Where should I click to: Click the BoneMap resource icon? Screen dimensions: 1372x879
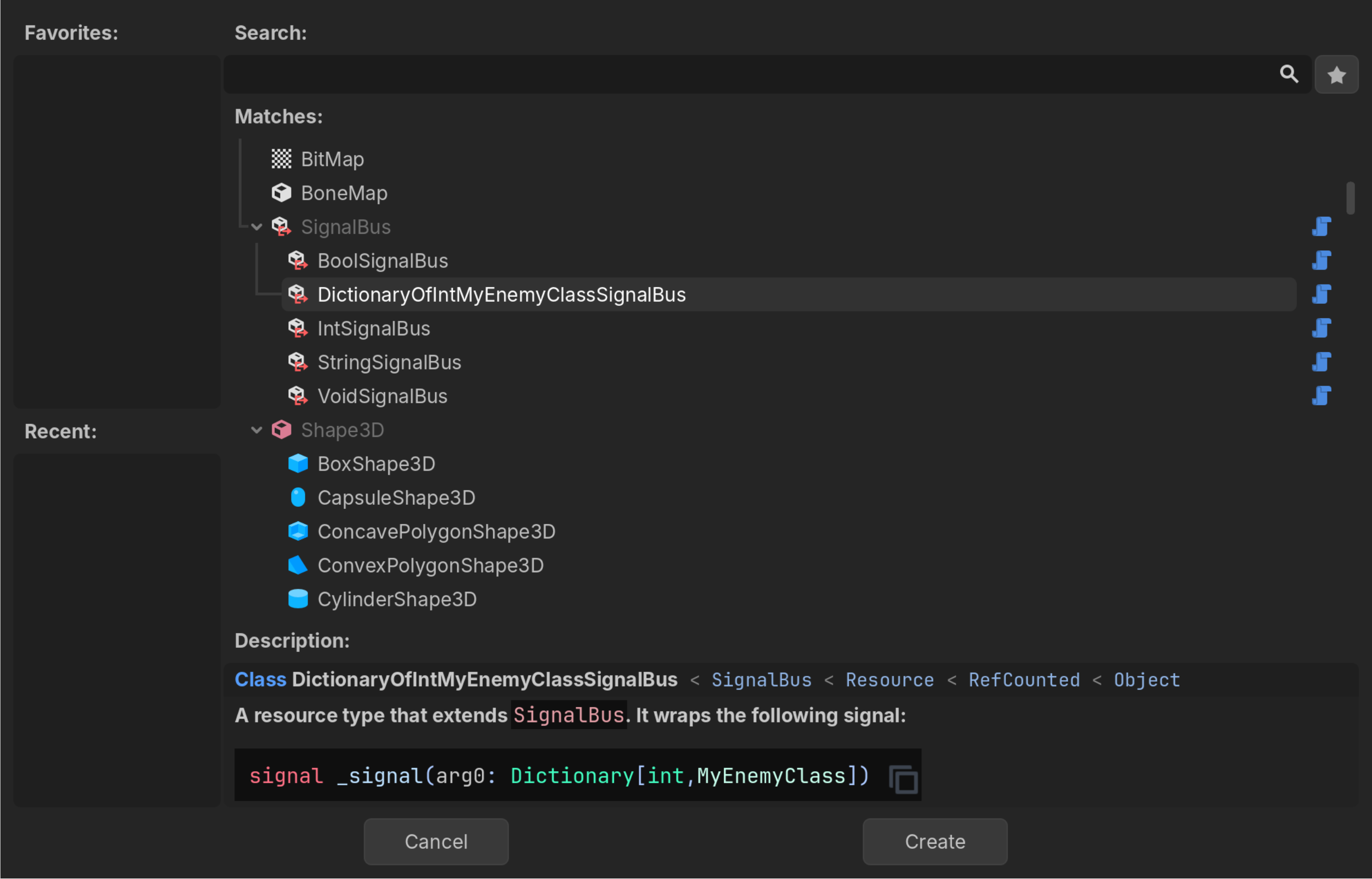tap(282, 193)
